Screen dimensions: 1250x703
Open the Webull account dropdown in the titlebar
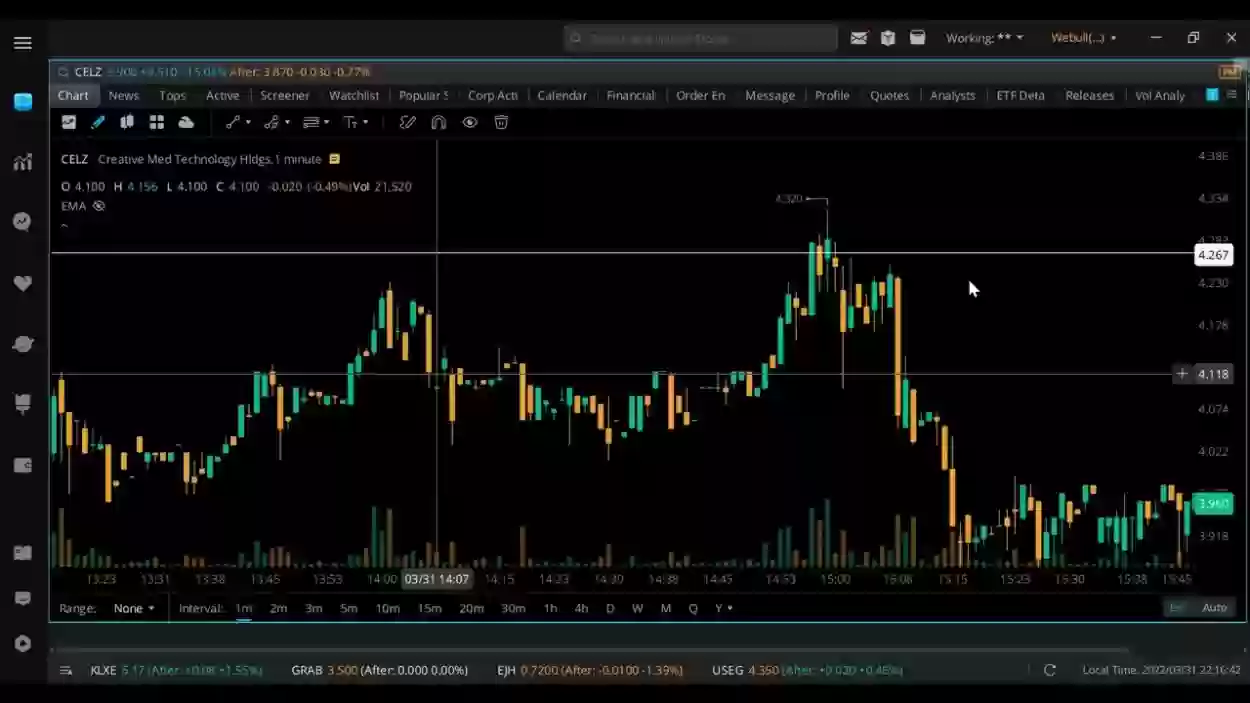(1083, 37)
